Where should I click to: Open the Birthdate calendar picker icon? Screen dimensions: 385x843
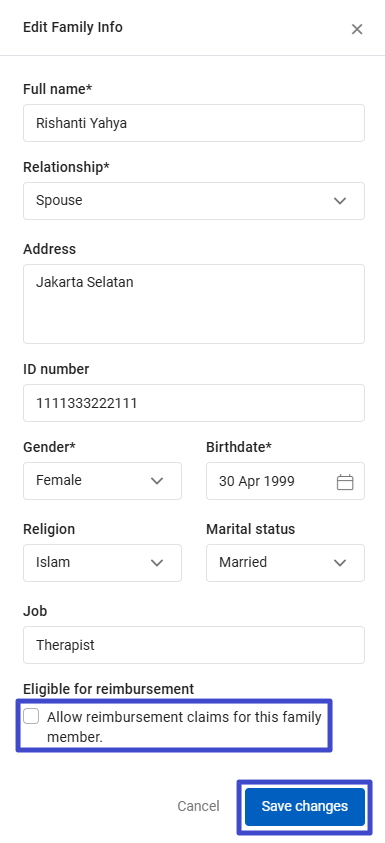click(345, 482)
